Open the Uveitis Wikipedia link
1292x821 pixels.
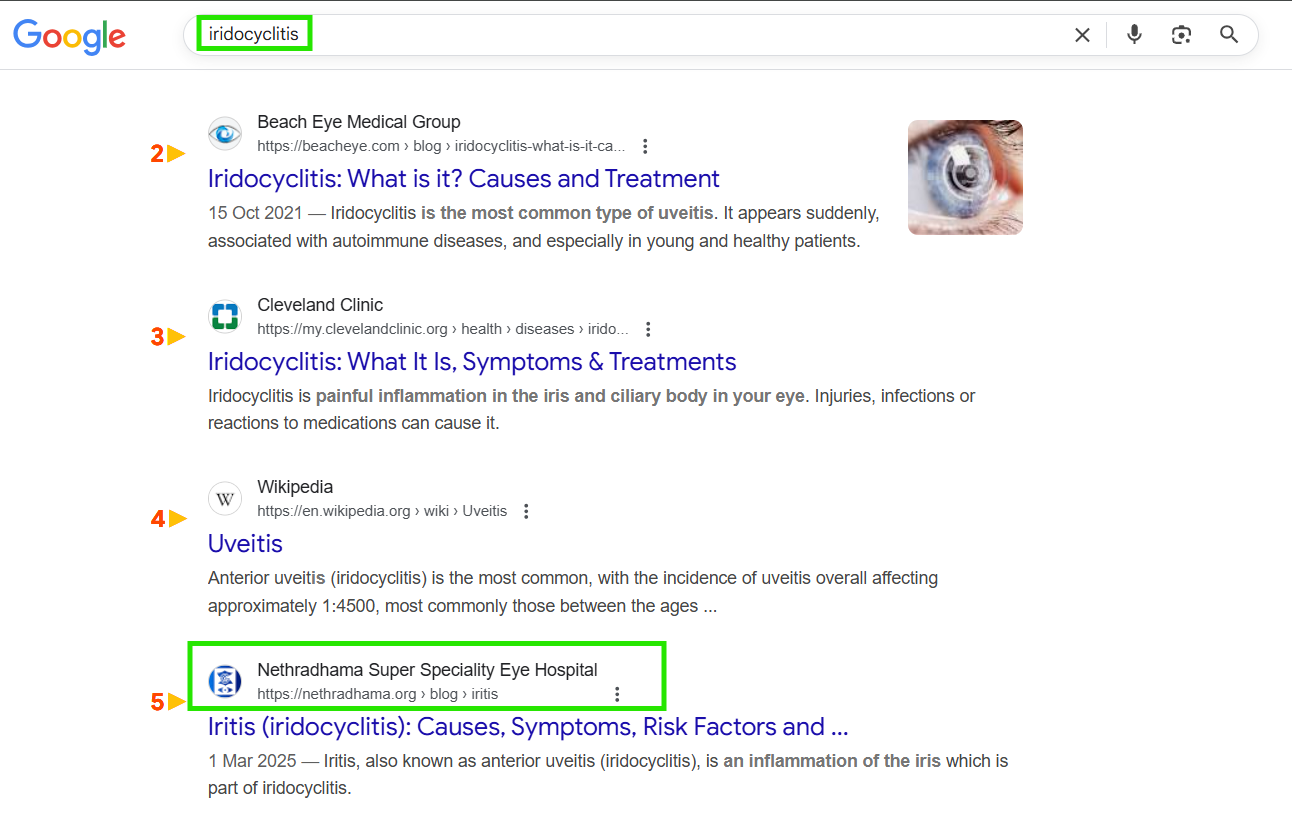tap(245, 544)
